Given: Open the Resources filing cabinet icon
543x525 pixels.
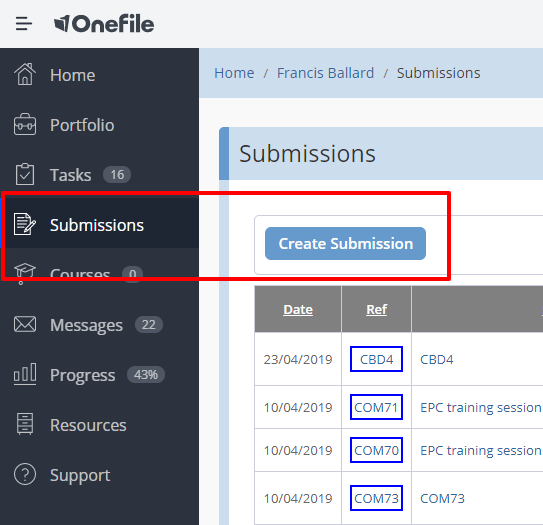Looking at the screenshot, I should coord(25,424).
